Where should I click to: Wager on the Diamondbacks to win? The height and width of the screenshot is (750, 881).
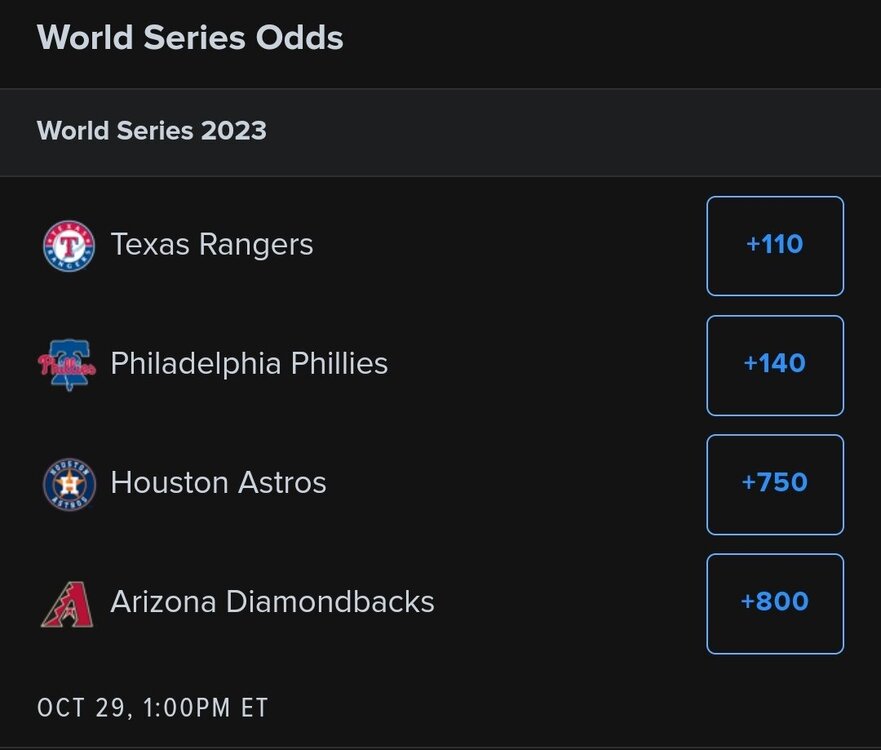pyautogui.click(x=775, y=603)
